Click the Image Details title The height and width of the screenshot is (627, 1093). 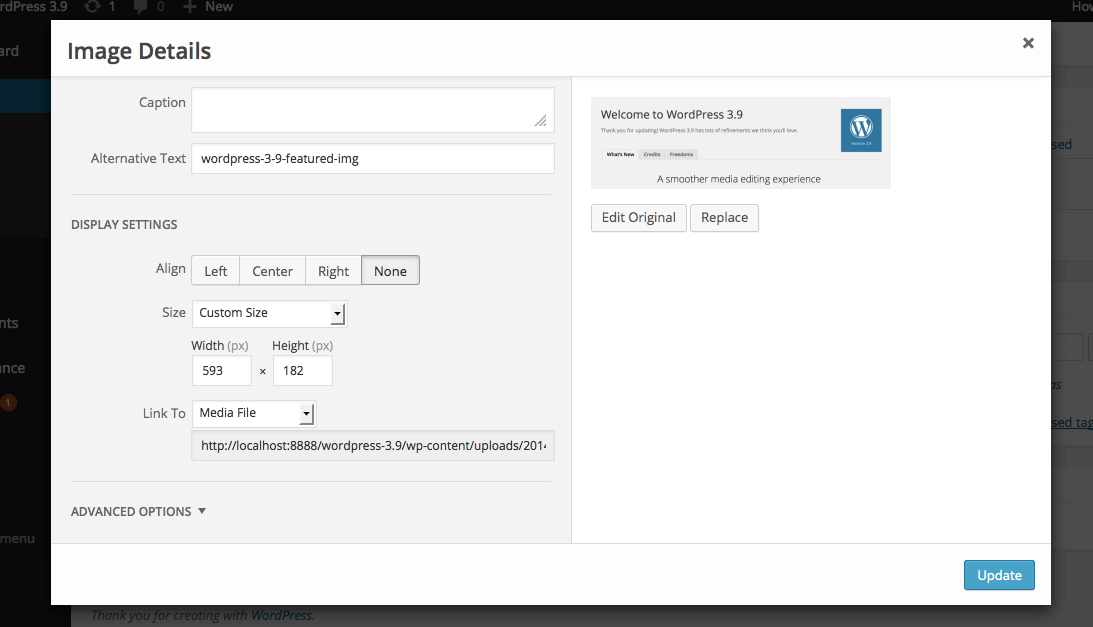coord(139,51)
